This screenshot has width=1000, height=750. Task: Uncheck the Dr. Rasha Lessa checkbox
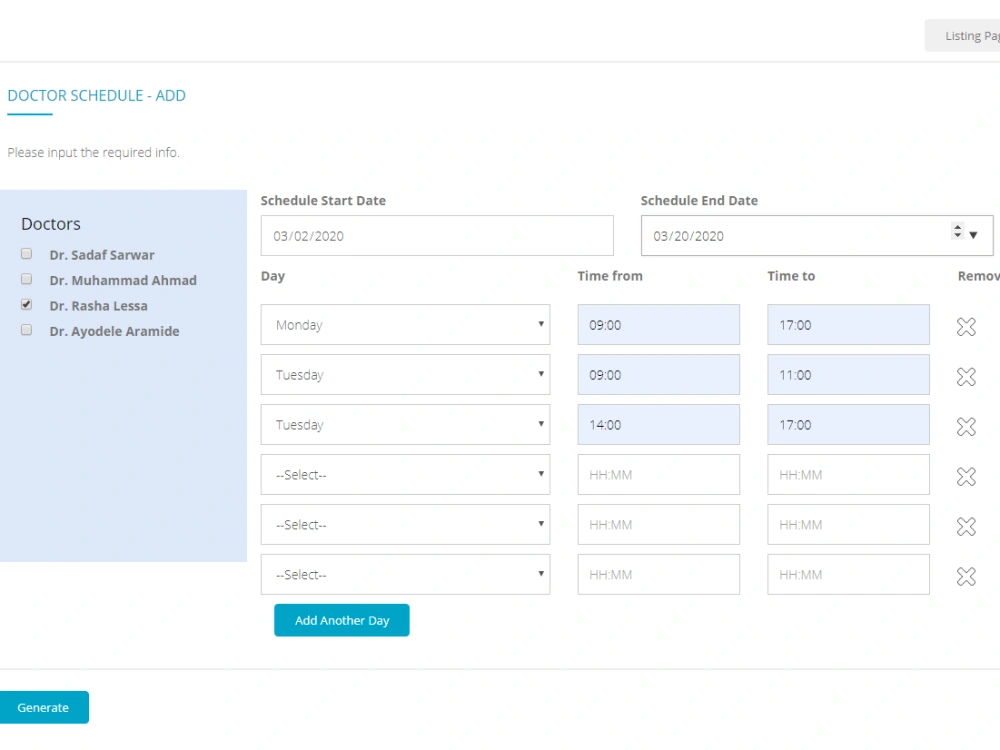click(x=26, y=304)
